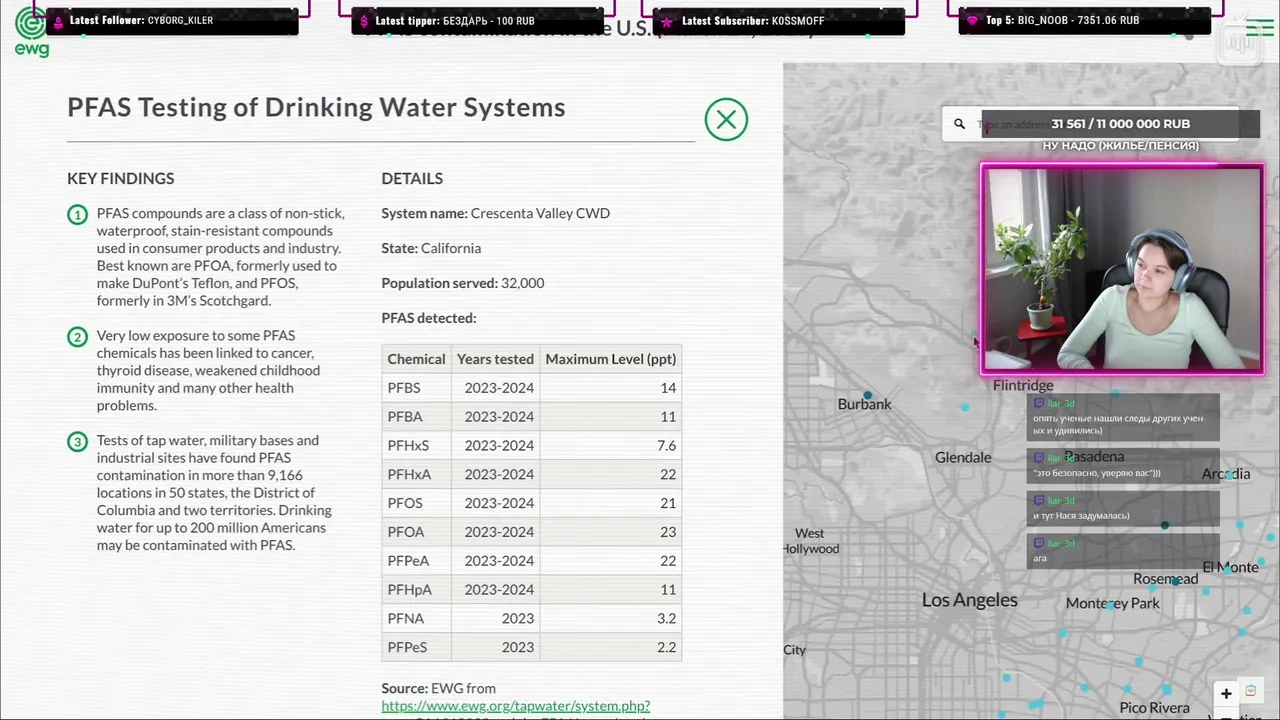Click the Monterey Park label on the map
The width and height of the screenshot is (1280, 720).
pos(1113,604)
